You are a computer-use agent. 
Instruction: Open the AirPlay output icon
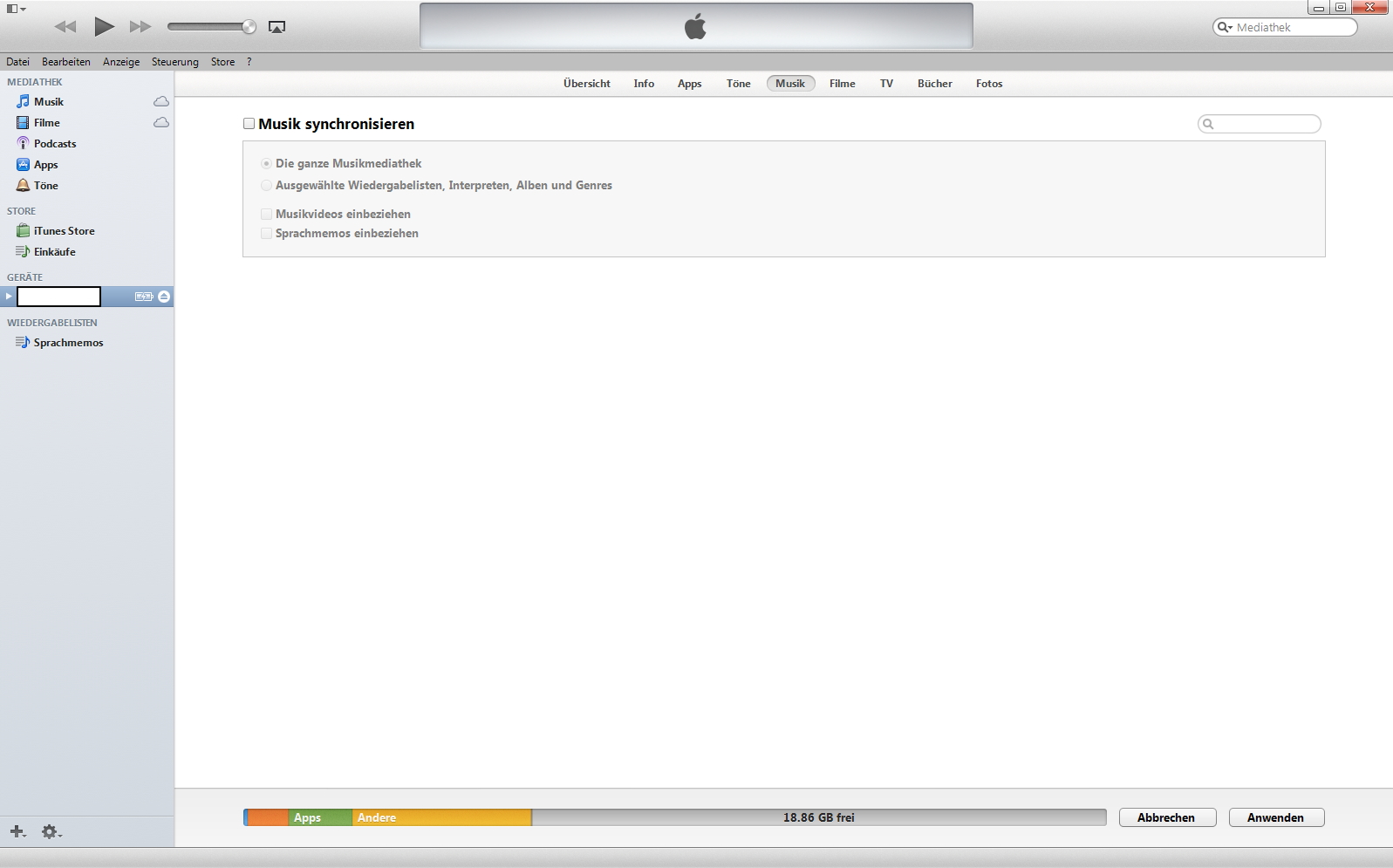277,27
